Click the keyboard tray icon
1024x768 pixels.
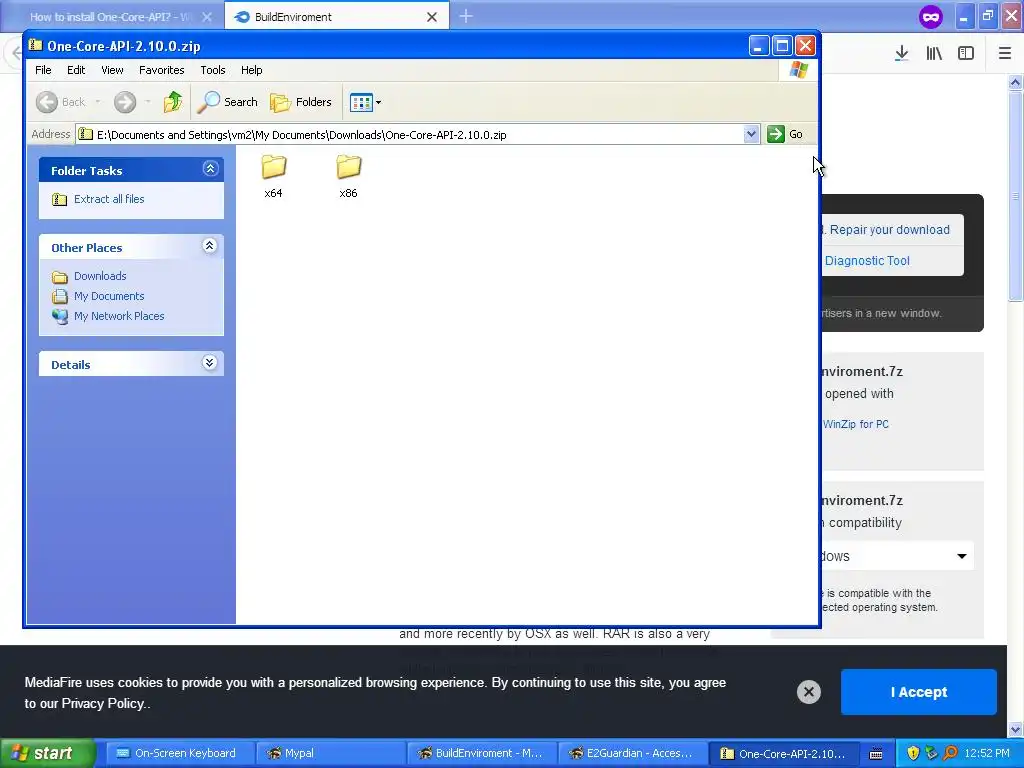876,753
